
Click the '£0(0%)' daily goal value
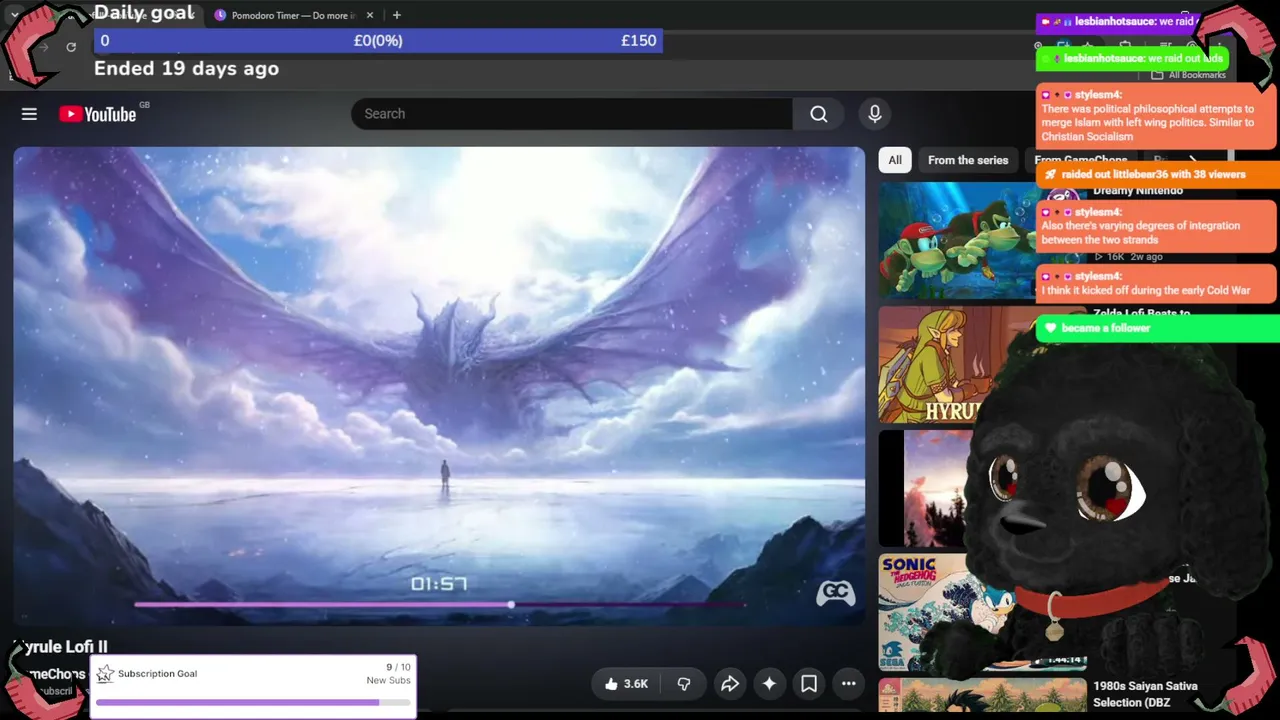click(x=378, y=41)
